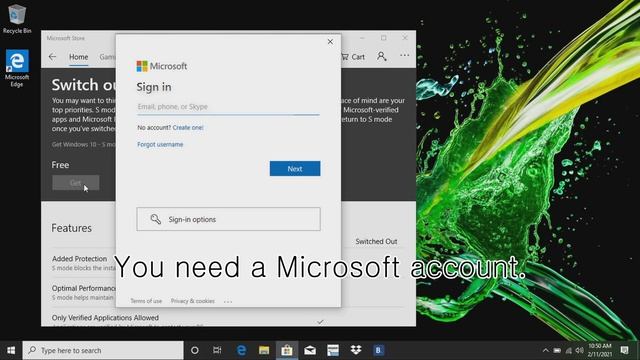Launch Edge from the taskbar
This screenshot has height=360, width=640.
241,350
